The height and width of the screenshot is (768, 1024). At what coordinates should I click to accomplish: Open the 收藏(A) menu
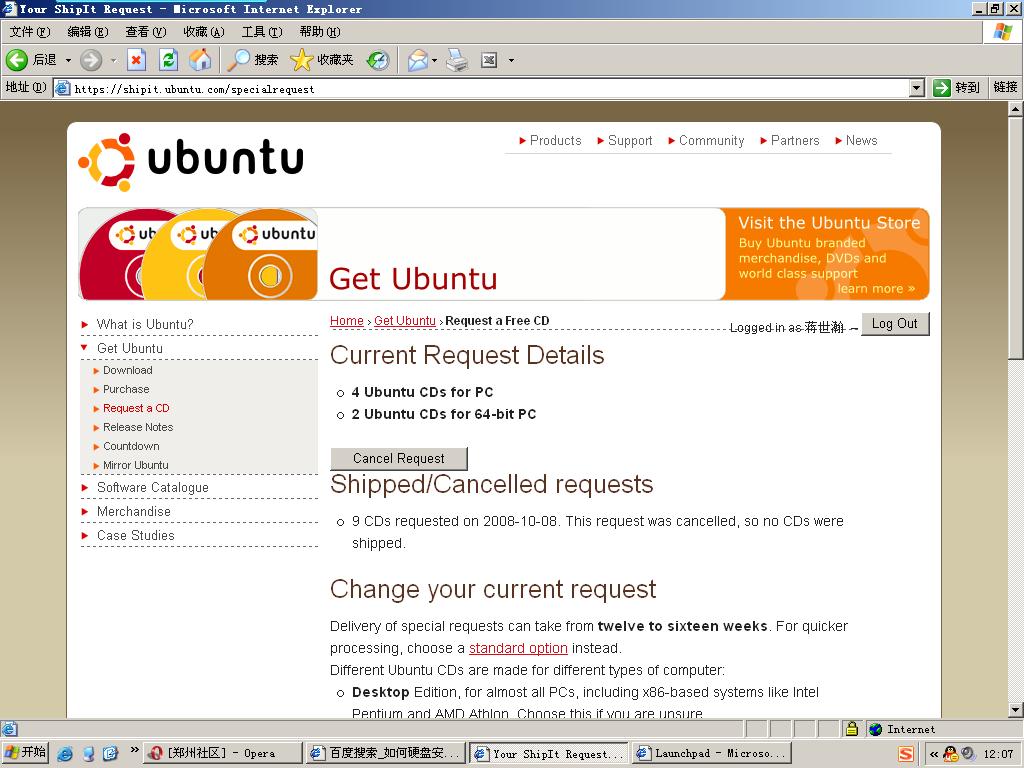point(204,31)
